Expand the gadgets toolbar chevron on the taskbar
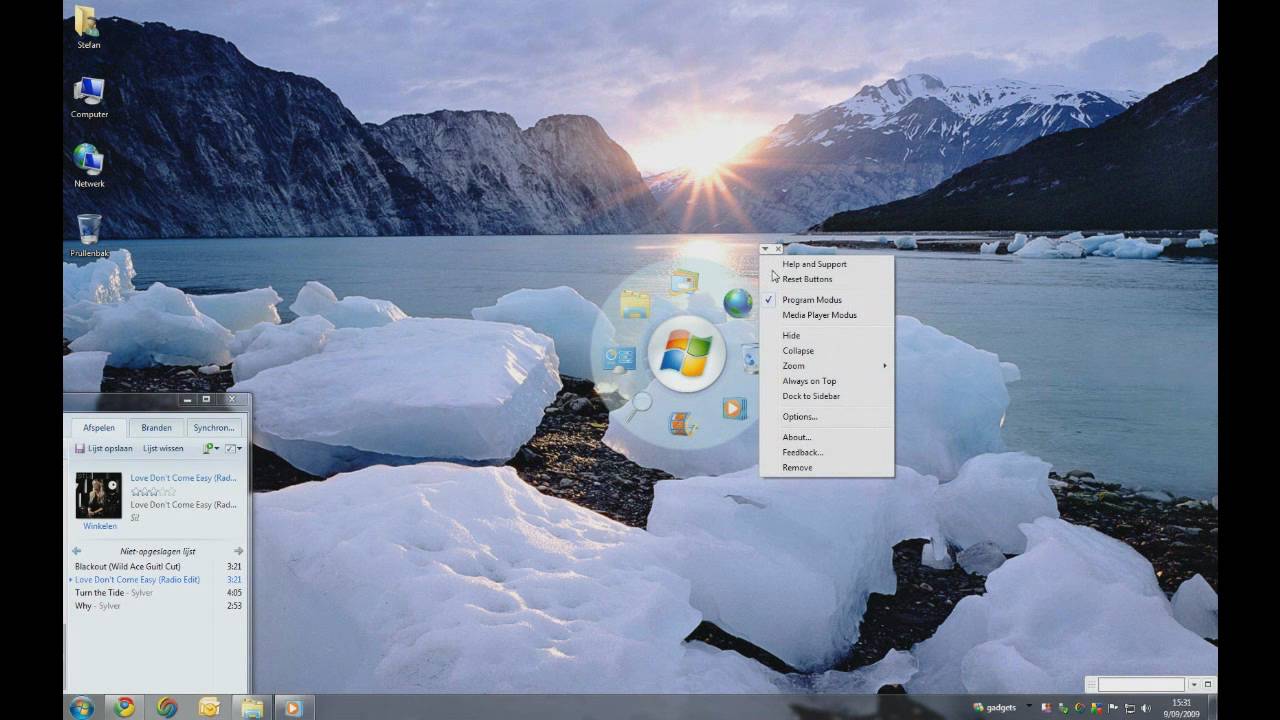The image size is (1280, 720). coord(1029,708)
